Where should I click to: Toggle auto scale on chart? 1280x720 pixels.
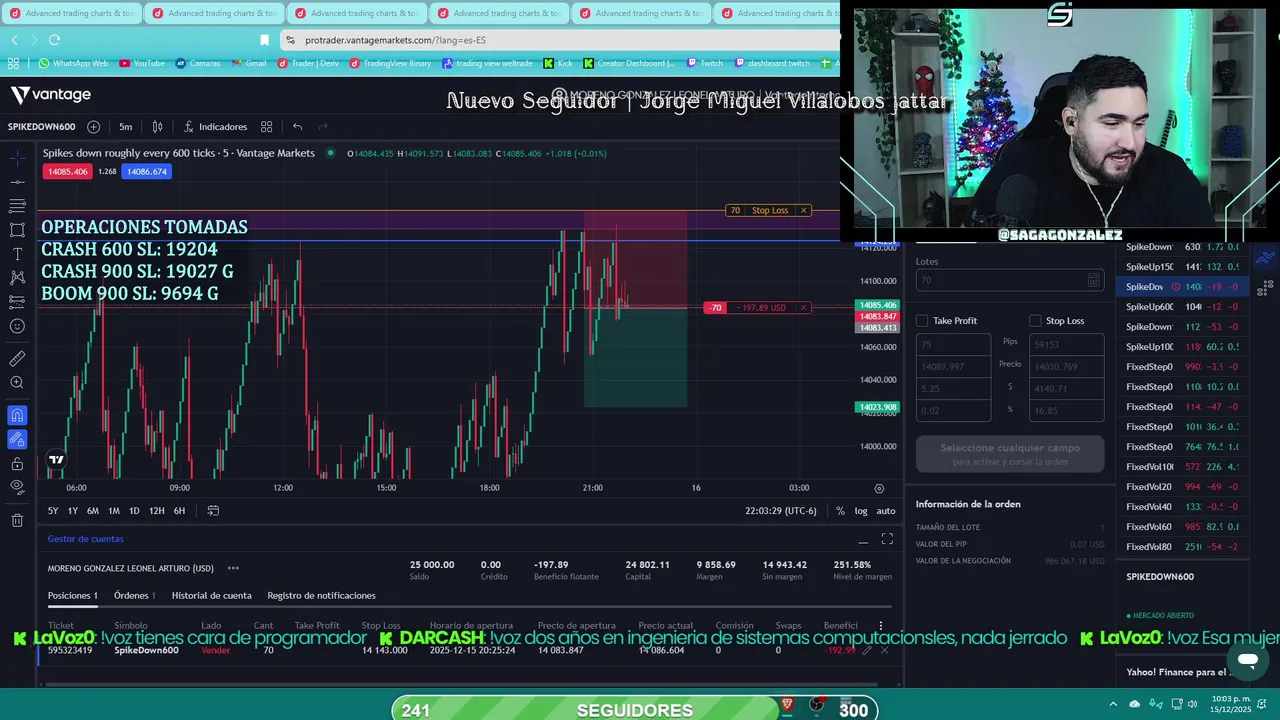[886, 511]
